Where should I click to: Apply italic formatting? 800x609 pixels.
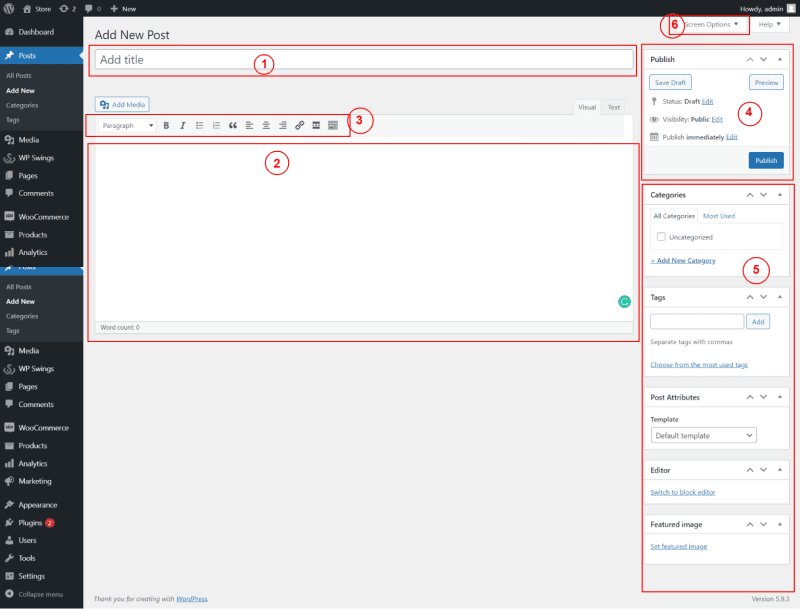point(183,125)
